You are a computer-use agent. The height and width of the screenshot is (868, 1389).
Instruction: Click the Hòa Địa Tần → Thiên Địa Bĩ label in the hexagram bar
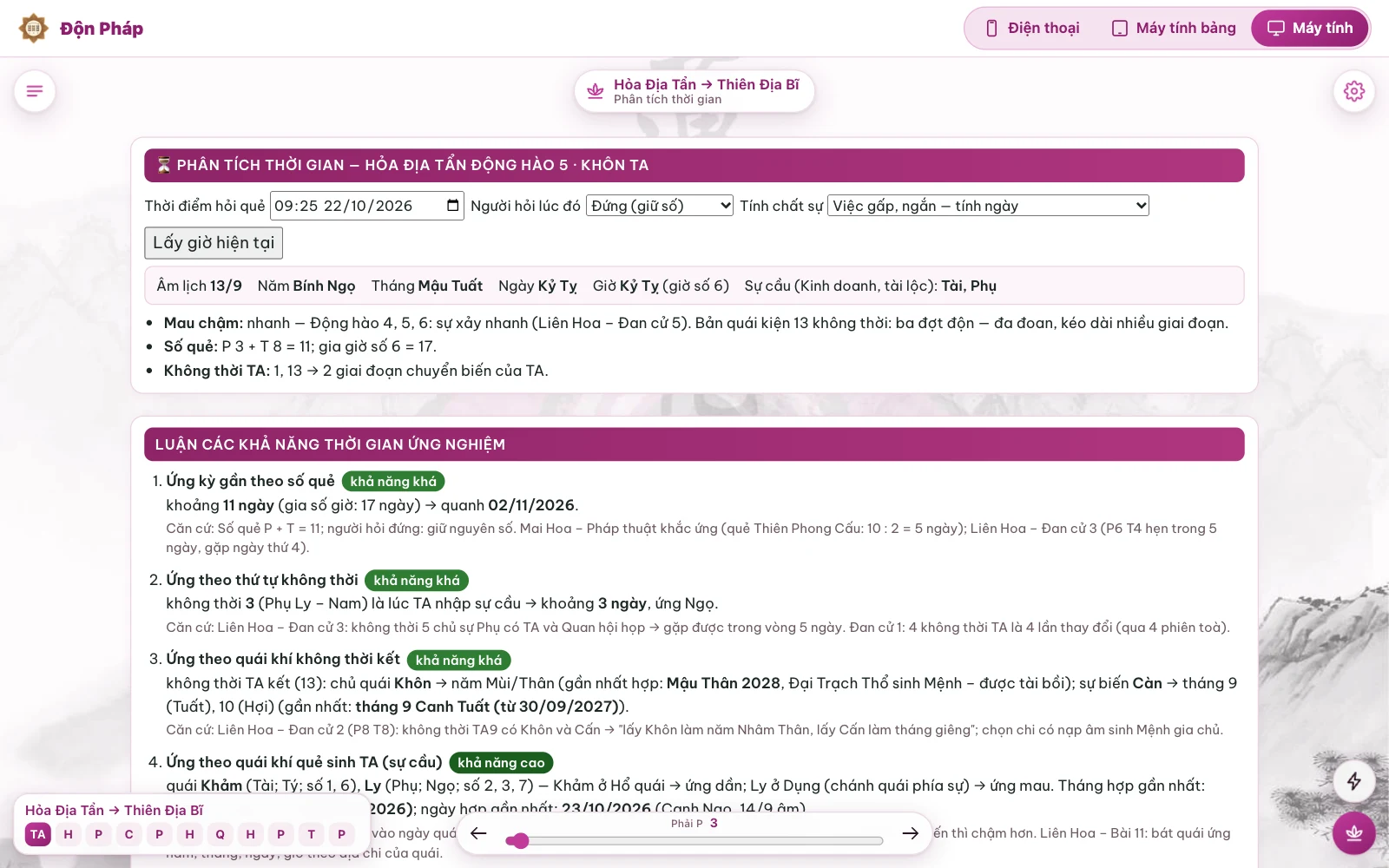(114, 810)
